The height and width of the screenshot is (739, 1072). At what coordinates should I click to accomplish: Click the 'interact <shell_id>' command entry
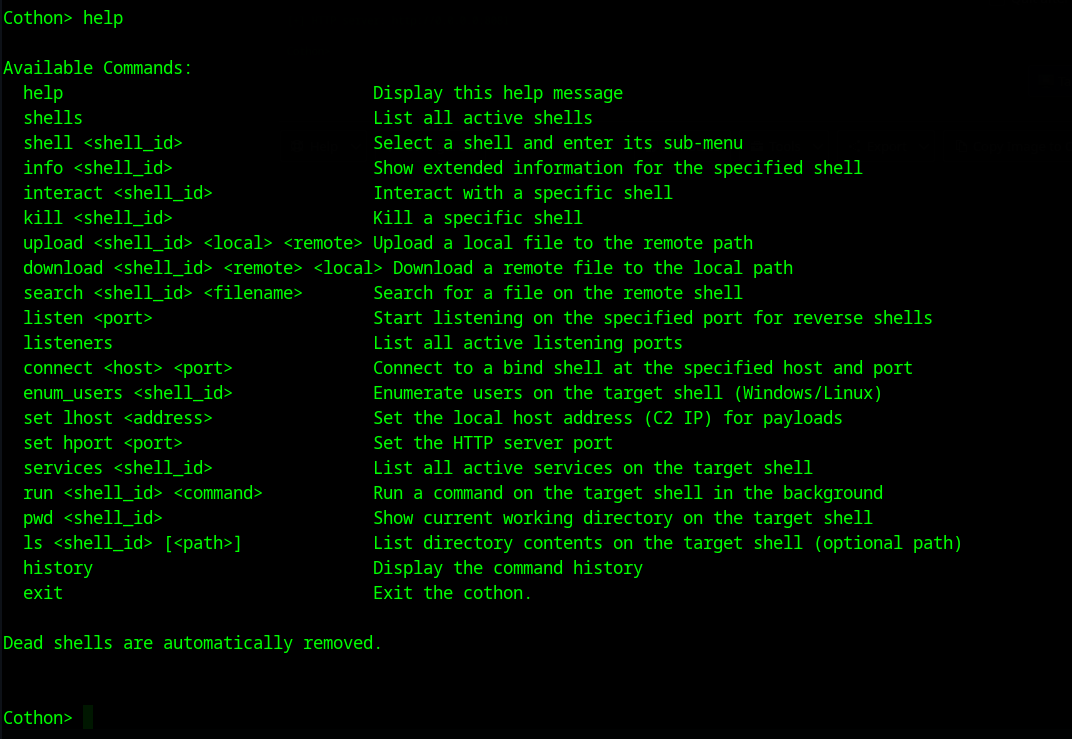(x=118, y=193)
